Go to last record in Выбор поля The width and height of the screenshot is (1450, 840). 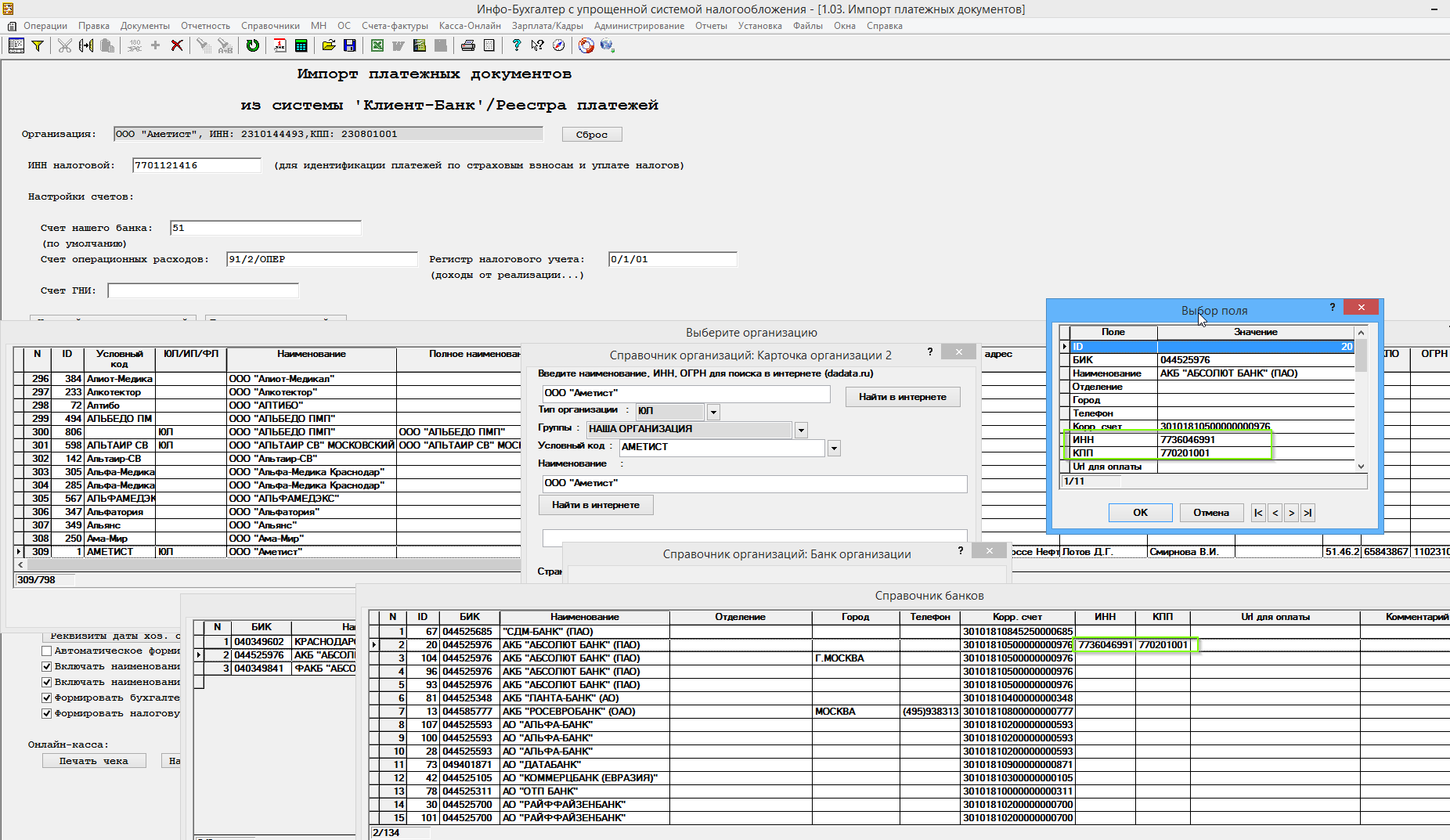[1308, 513]
